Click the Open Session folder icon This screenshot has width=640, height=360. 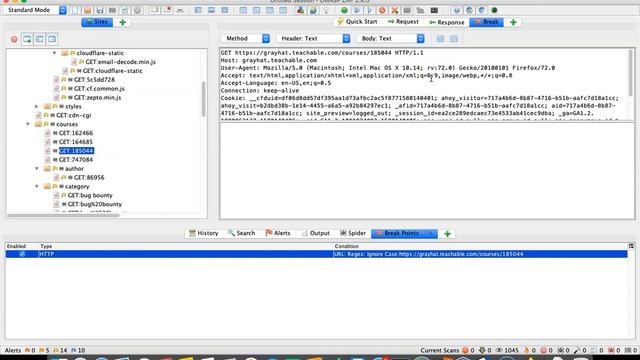[x=87, y=10]
